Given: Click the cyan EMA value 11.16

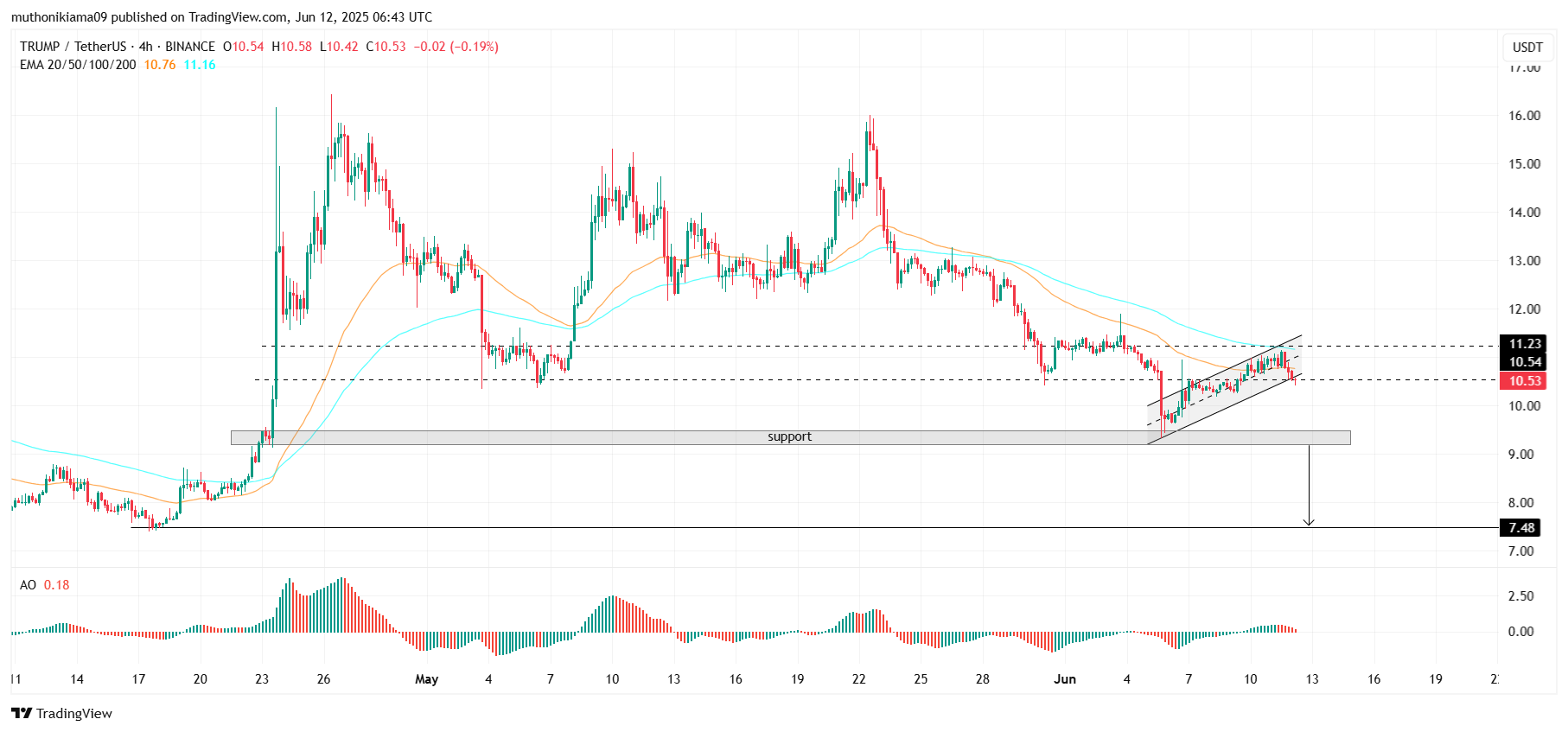Looking at the screenshot, I should 200,65.
